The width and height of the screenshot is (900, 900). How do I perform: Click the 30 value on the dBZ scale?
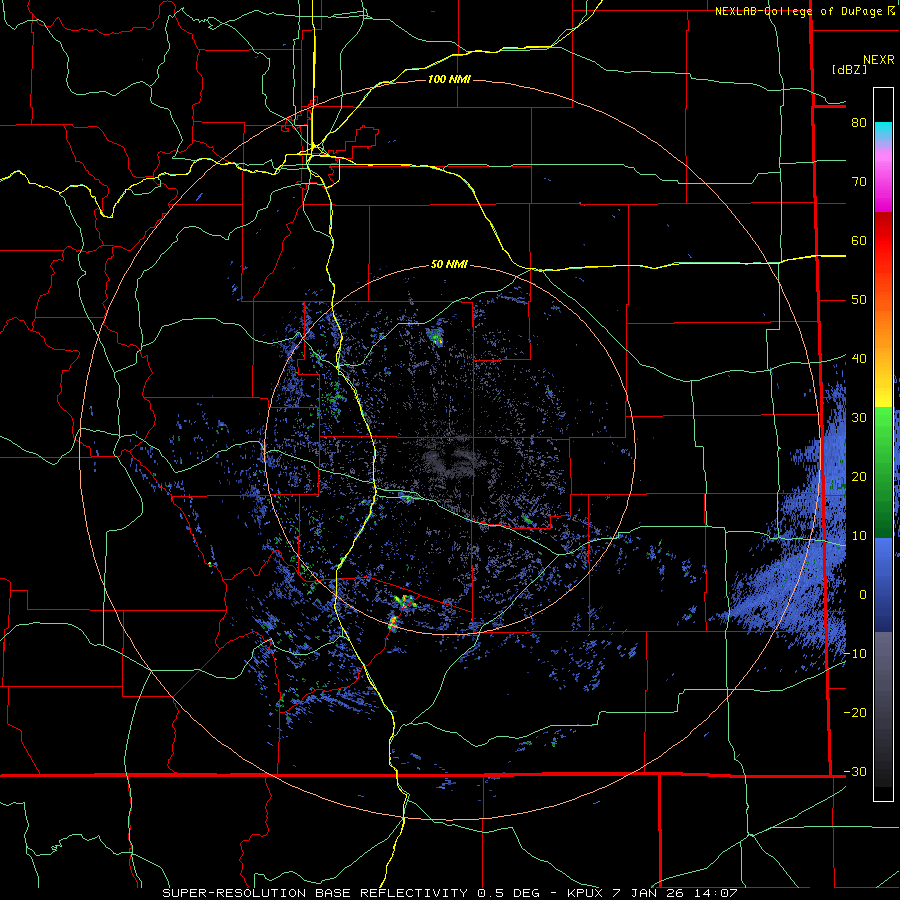pos(859,418)
